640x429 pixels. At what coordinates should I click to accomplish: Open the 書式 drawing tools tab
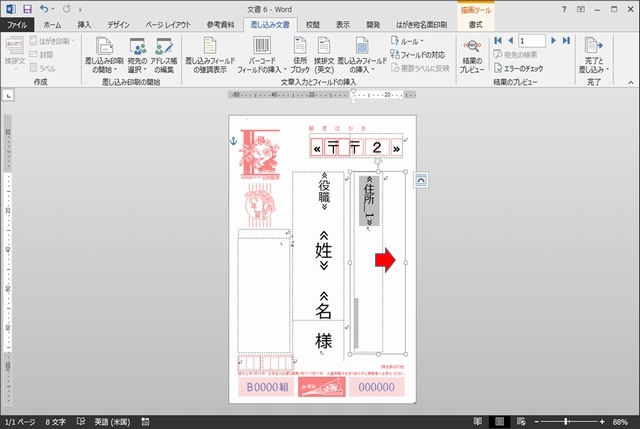click(x=476, y=25)
